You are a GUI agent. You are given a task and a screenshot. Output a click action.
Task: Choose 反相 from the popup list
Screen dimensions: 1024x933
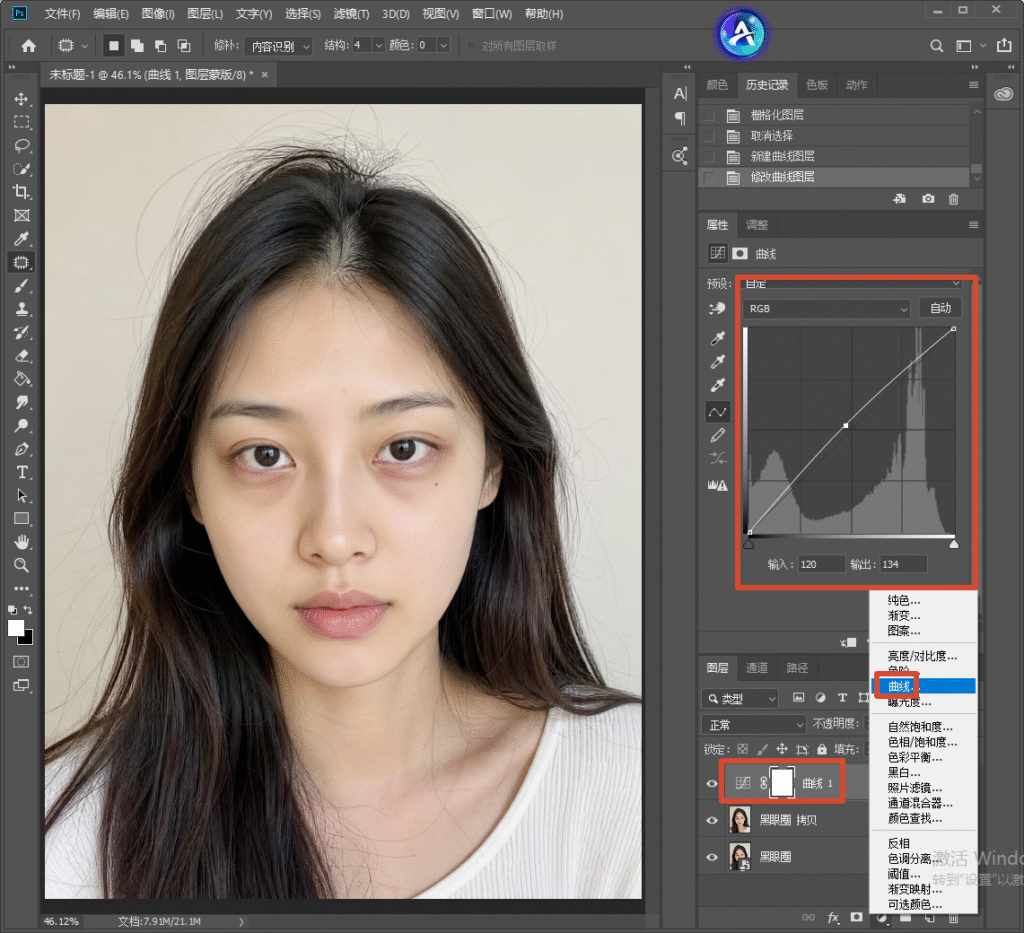pos(923,844)
